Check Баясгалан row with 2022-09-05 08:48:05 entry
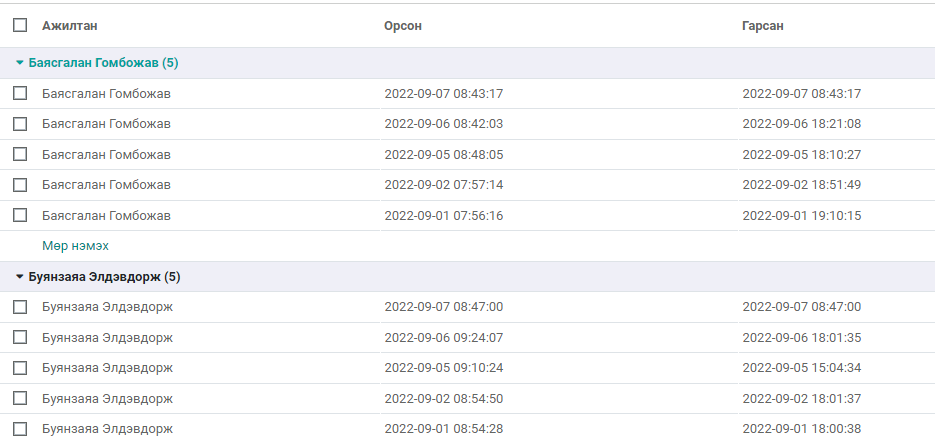The height and width of the screenshot is (441, 935). coord(20,154)
